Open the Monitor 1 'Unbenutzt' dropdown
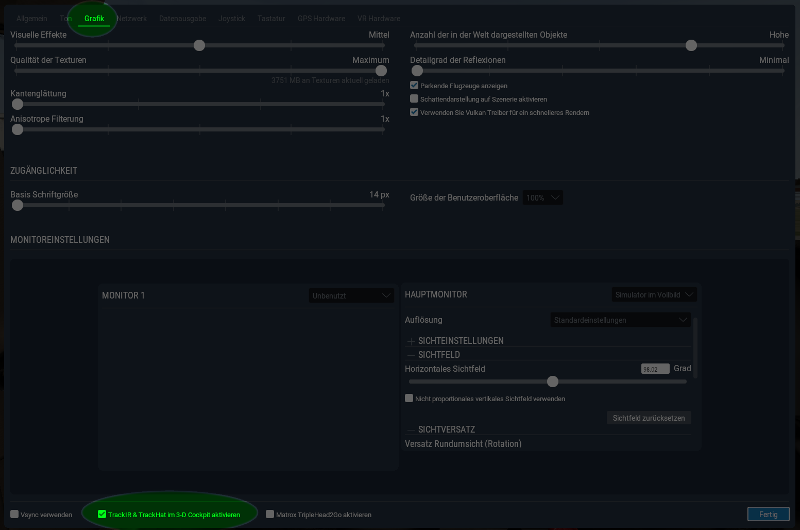 pos(353,295)
